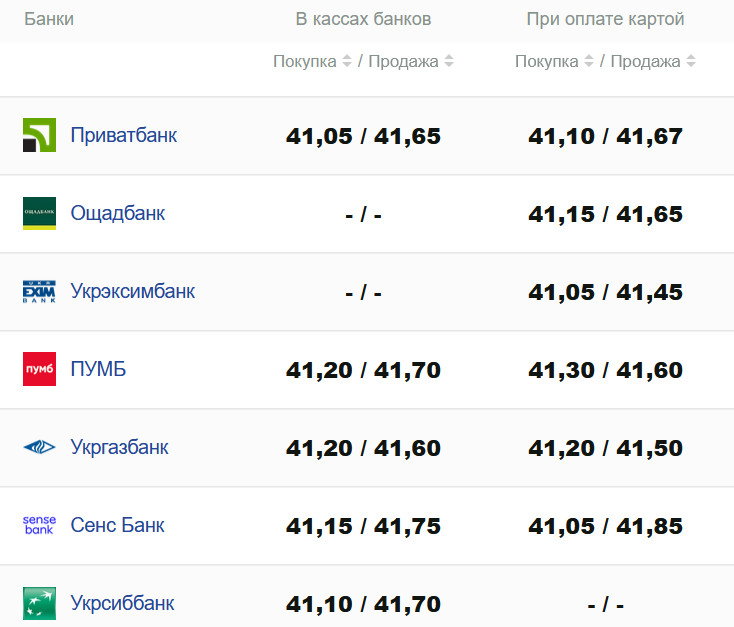
Task: Open the Приватбанк link
Action: 123,135
